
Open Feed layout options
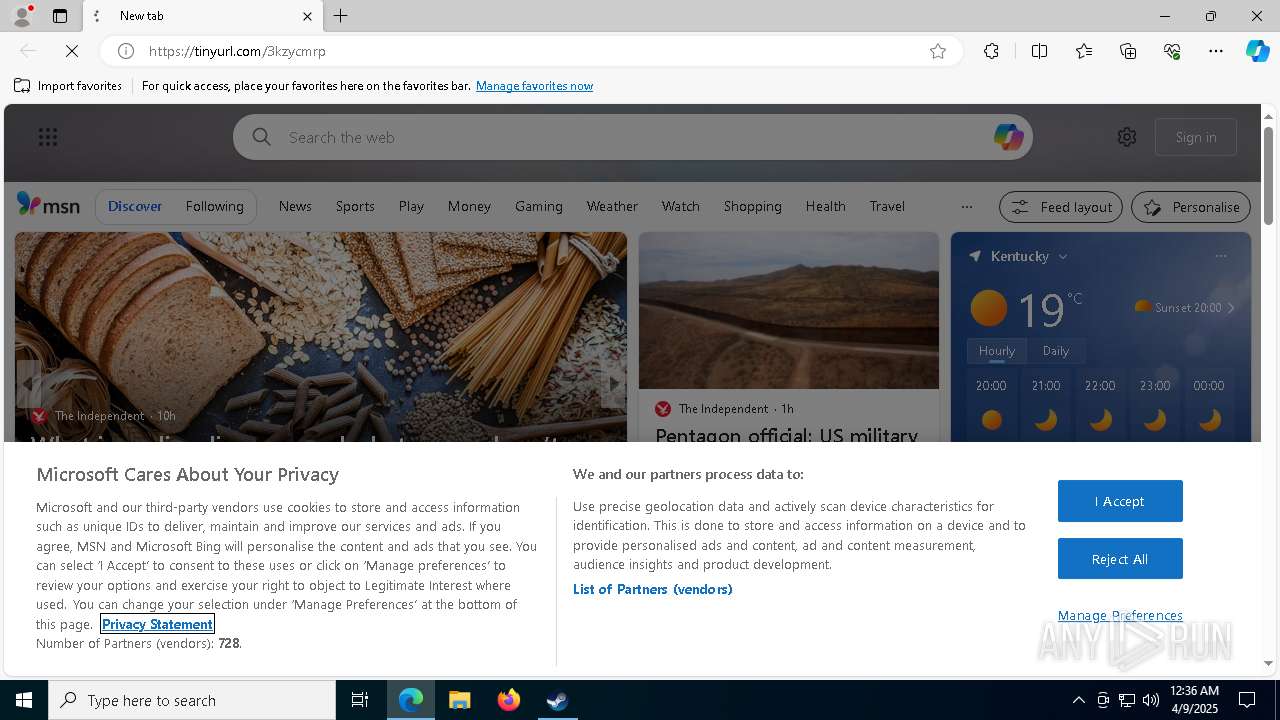coord(1062,207)
